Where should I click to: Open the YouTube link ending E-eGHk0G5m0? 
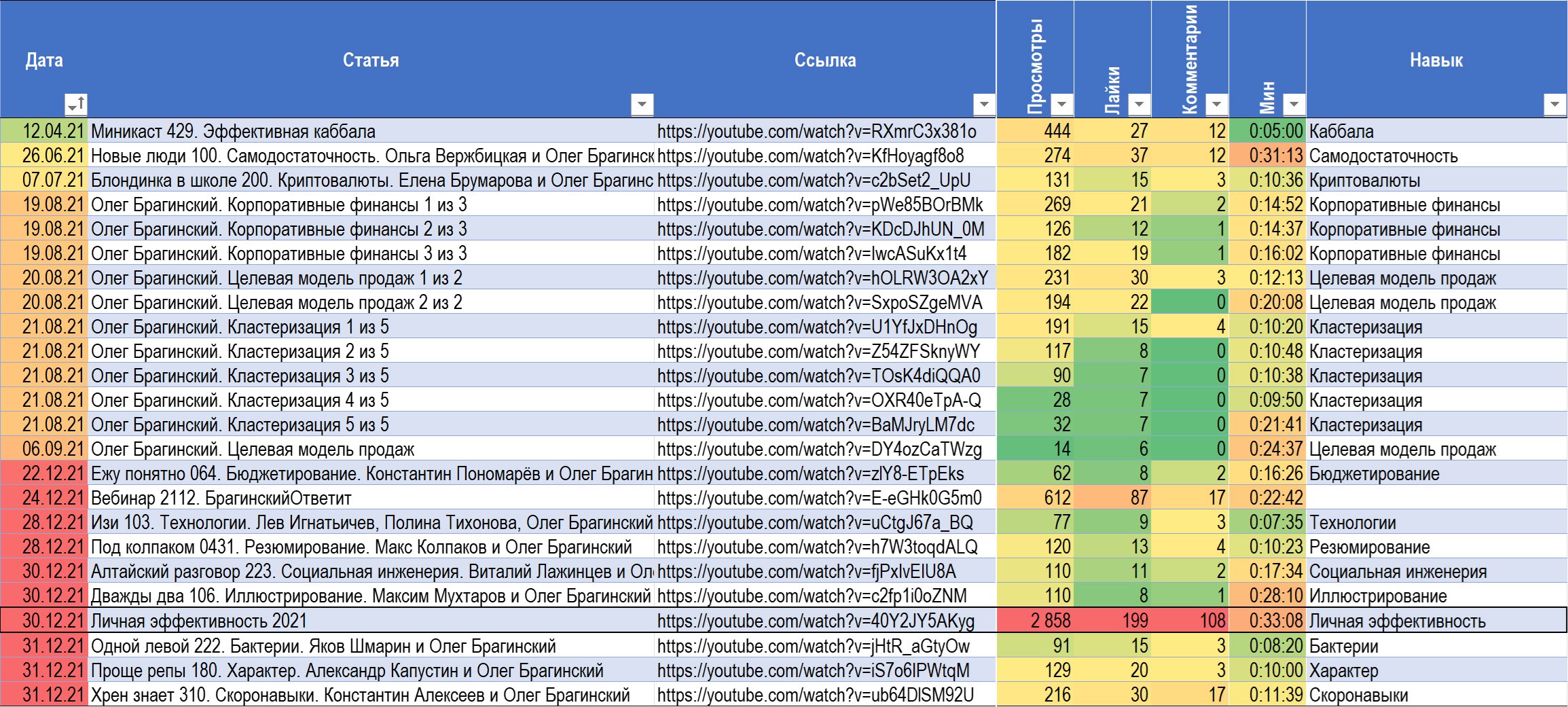click(819, 498)
